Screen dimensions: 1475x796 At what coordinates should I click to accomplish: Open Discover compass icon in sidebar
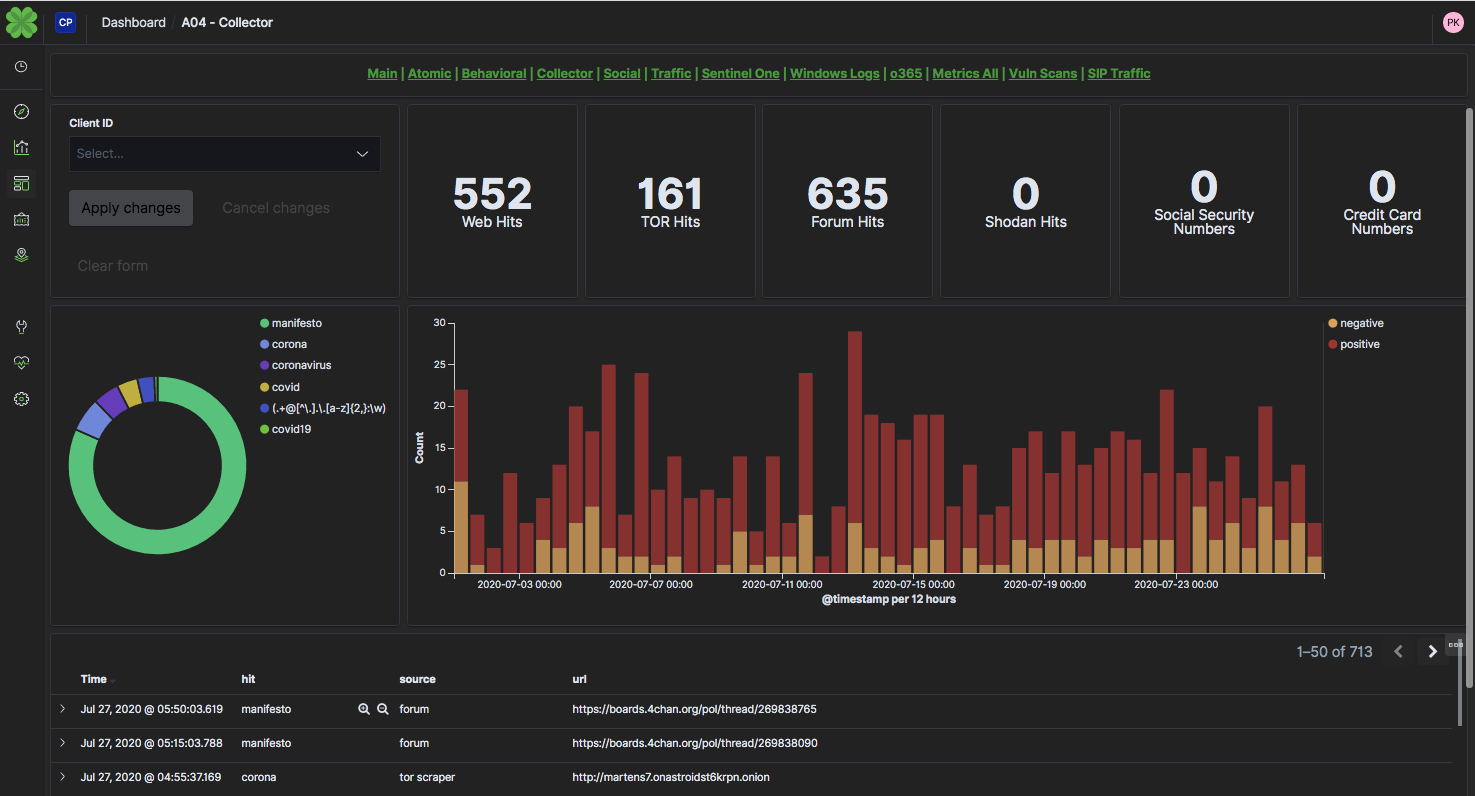tap(21, 111)
